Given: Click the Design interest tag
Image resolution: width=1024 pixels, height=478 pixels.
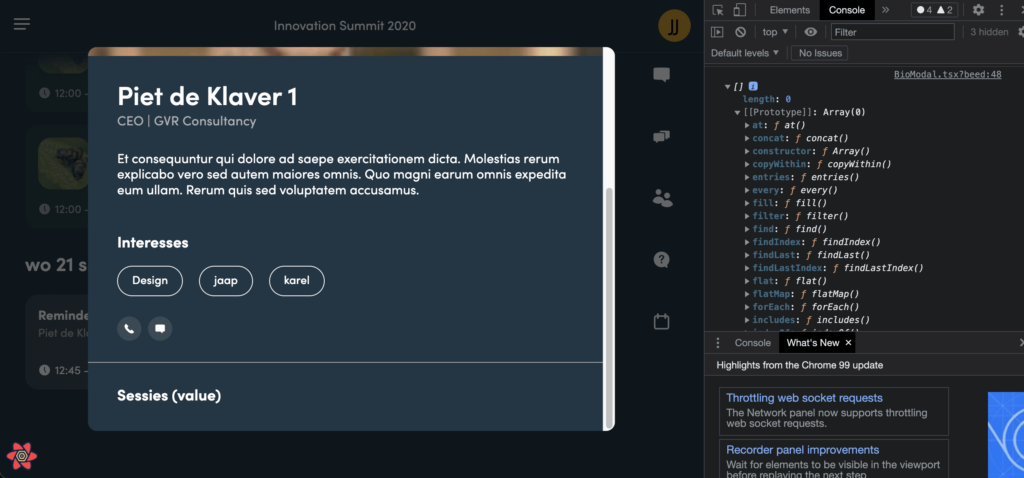Looking at the screenshot, I should (x=150, y=281).
